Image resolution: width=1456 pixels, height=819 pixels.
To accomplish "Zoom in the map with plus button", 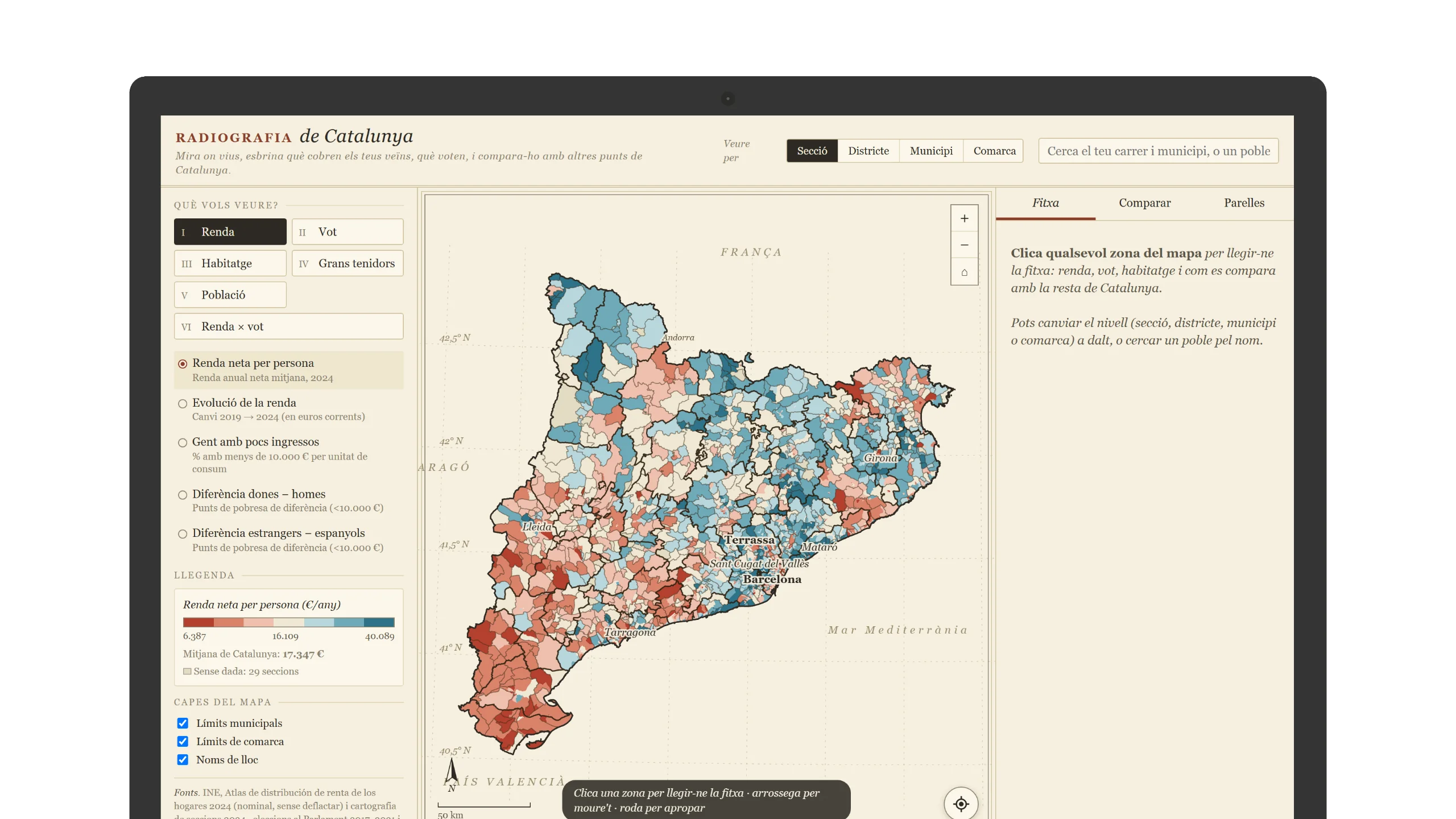I will (x=964, y=218).
